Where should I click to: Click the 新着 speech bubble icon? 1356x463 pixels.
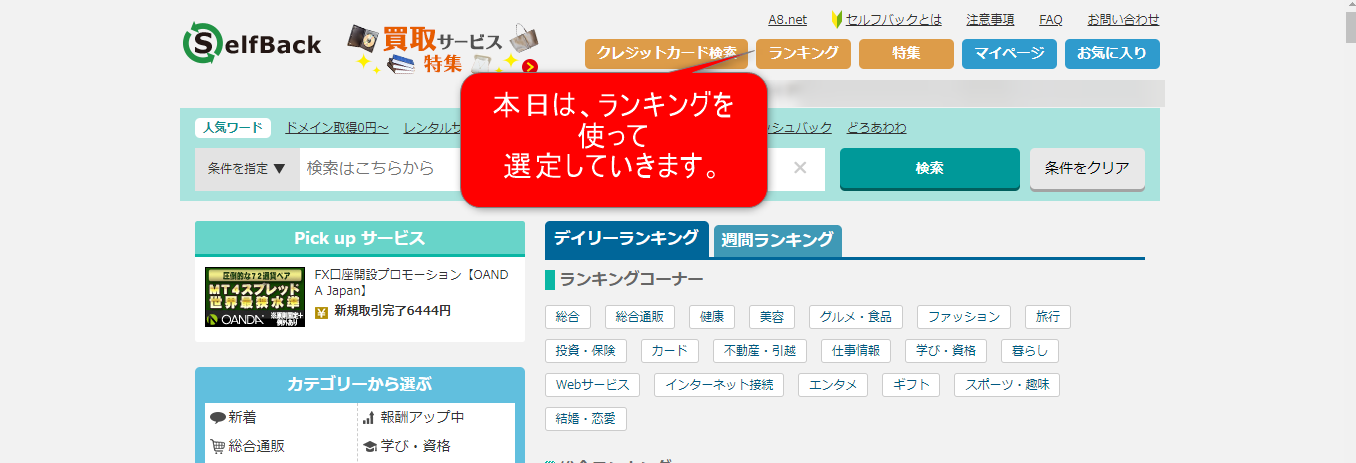click(217, 418)
